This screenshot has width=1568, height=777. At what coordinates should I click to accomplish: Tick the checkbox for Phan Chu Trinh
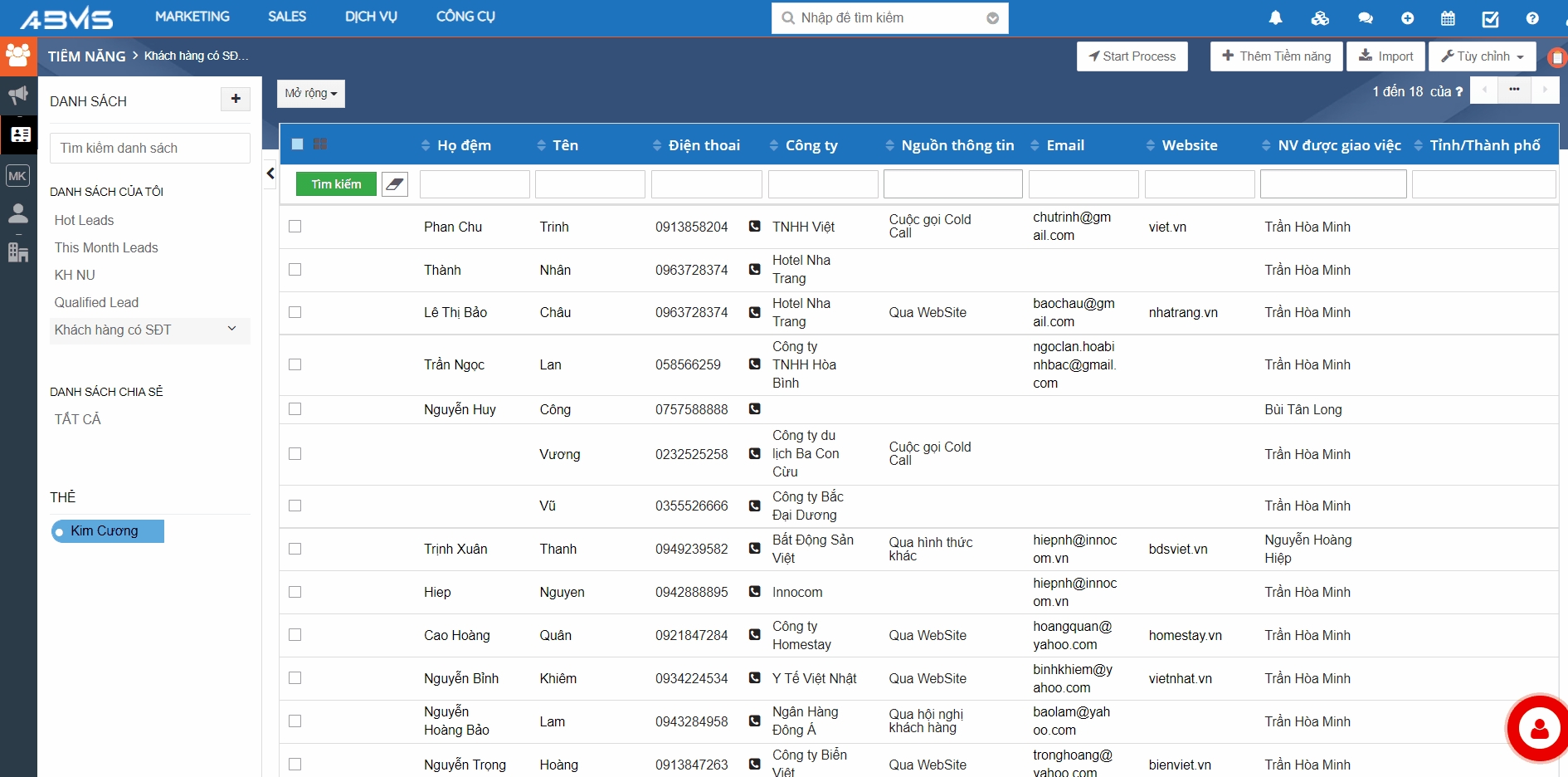coord(295,227)
